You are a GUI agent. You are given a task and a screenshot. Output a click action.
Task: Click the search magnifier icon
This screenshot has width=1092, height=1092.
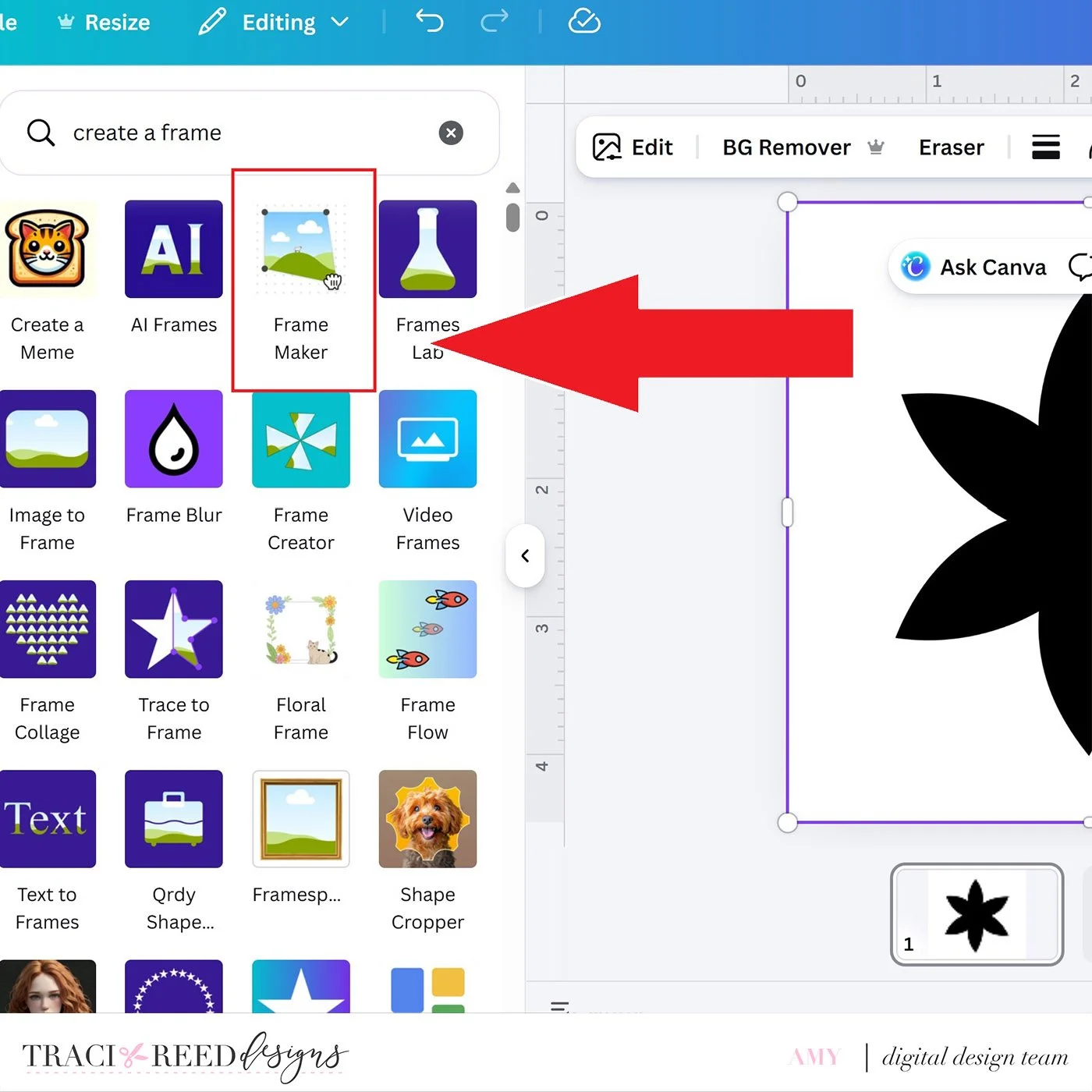tap(41, 133)
